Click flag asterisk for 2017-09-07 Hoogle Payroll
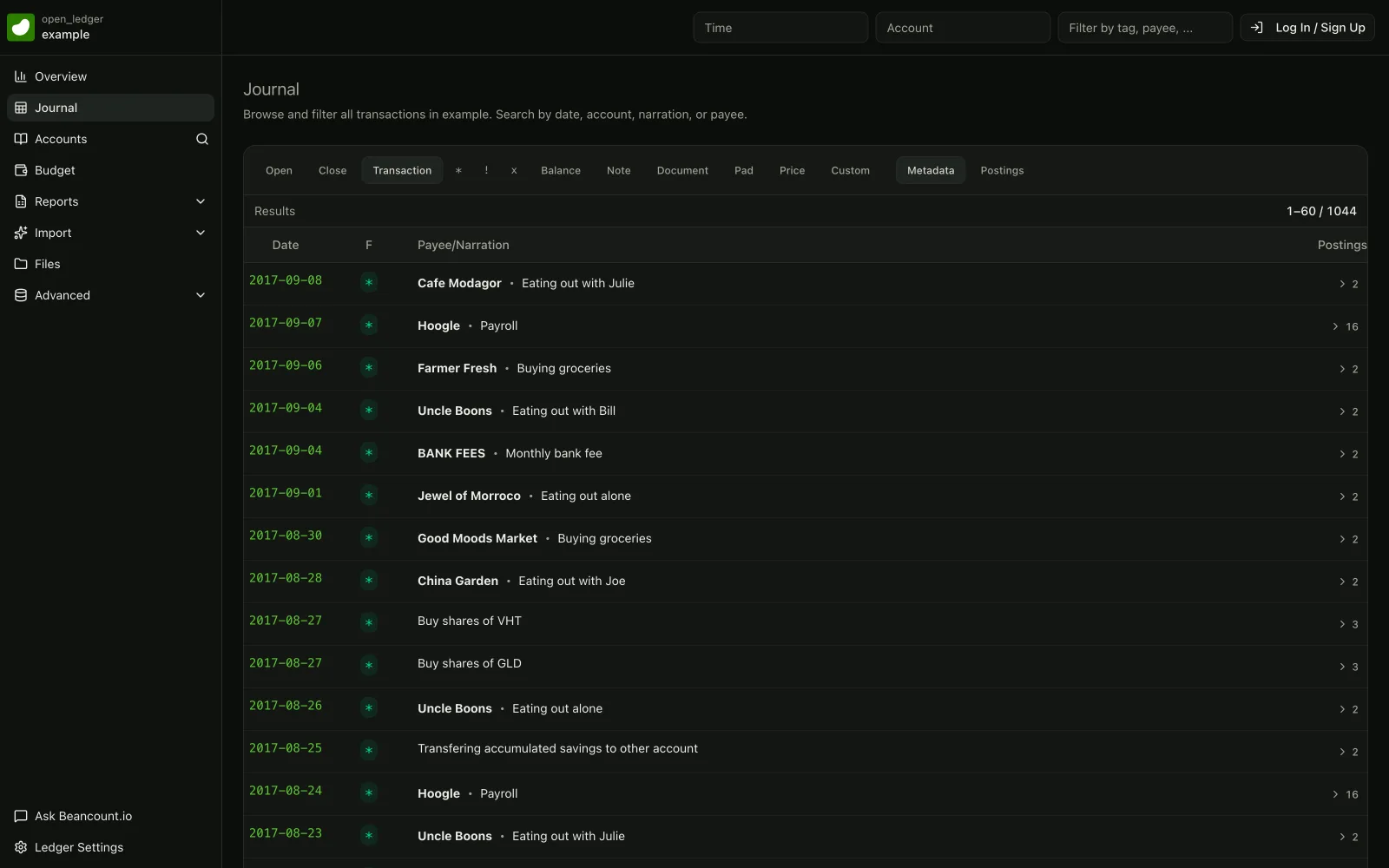This screenshot has width=1389, height=868. coord(369,325)
